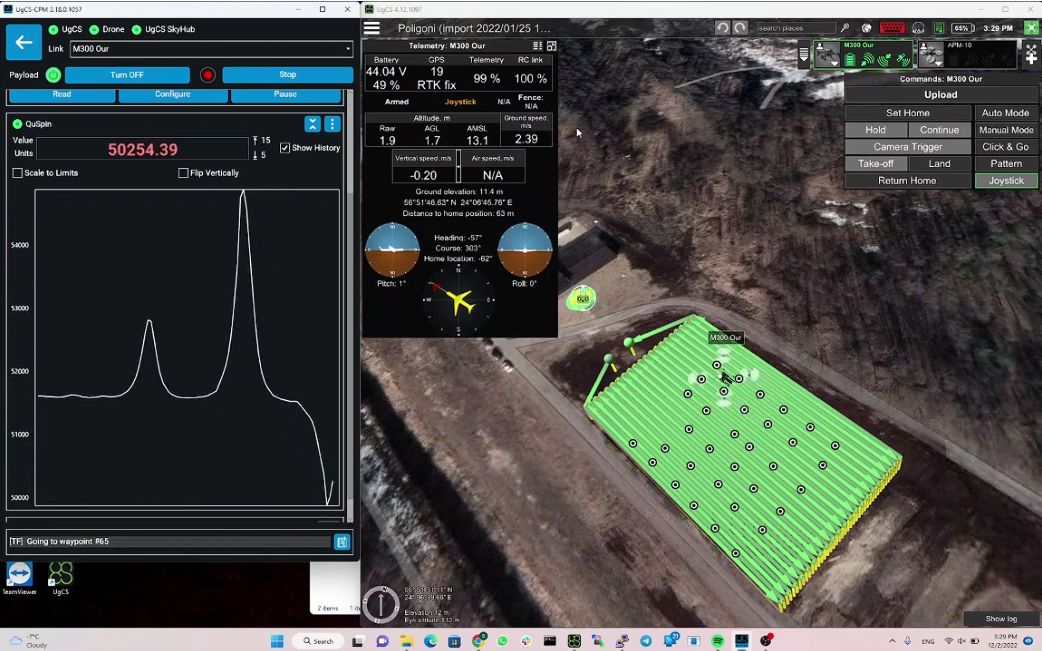Click the add-vehicle drone icon at top right

click(1031, 56)
